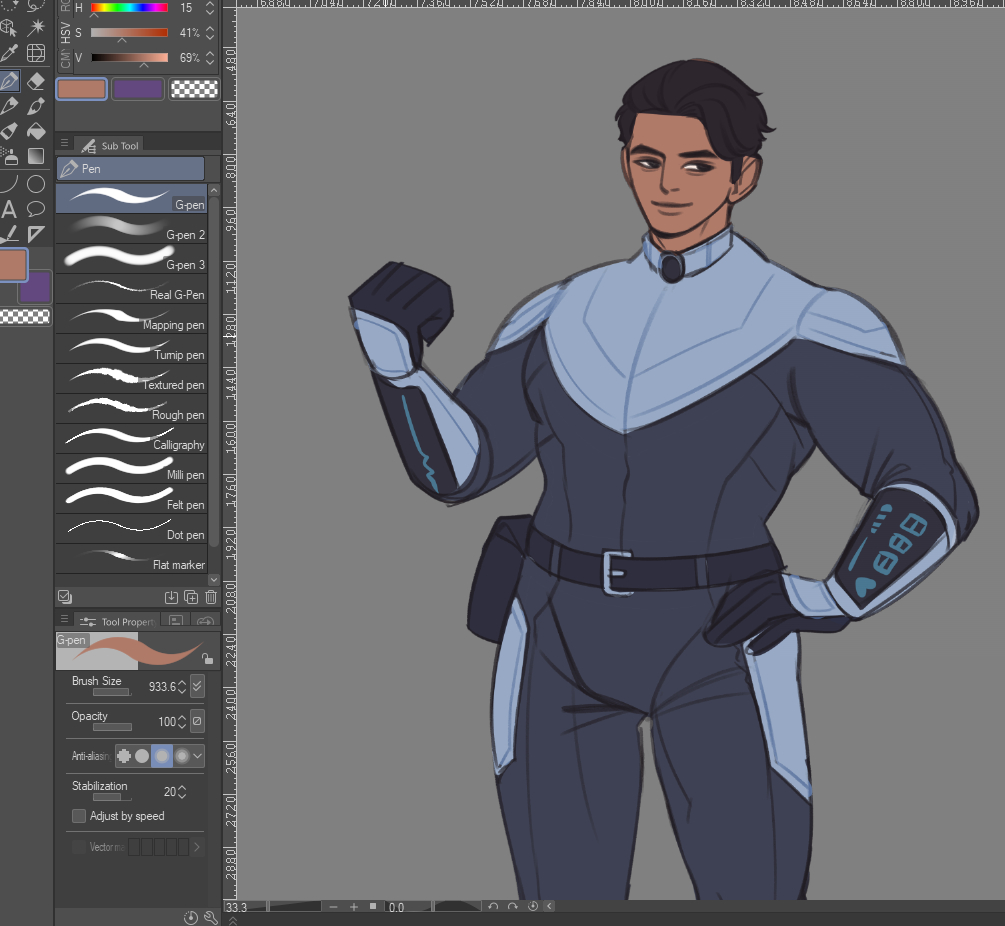The image size is (1005, 926).
Task: Select the Gradient tool
Action: point(36,156)
